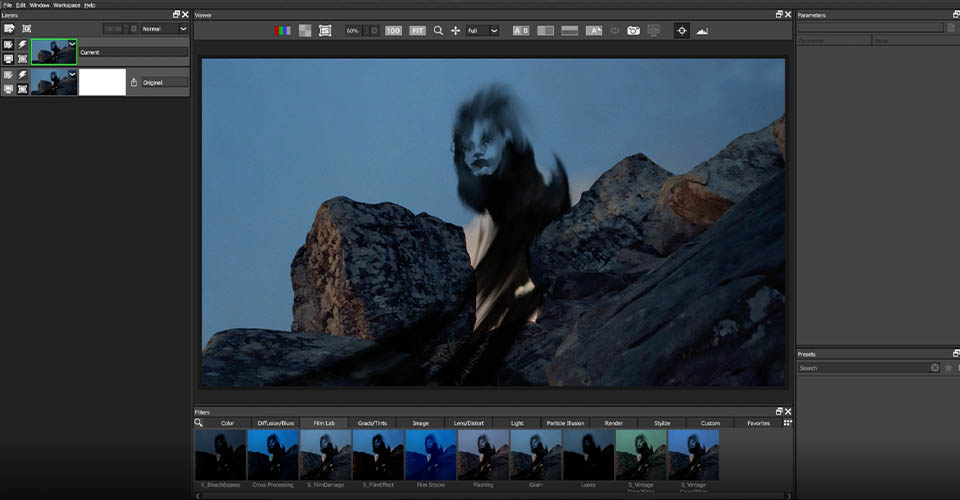Click the search magnifier in Filters panel

click(198, 422)
